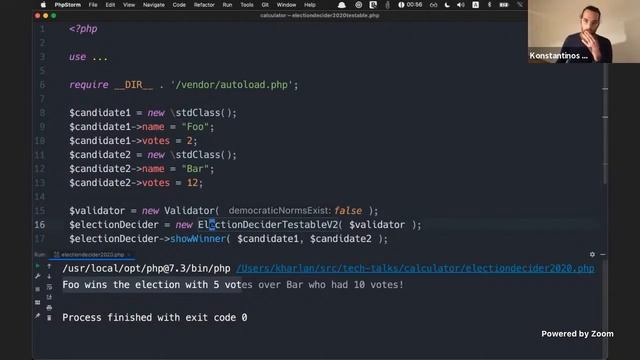
Task: Click the Stop square icon in Run panel
Action: [38, 289]
